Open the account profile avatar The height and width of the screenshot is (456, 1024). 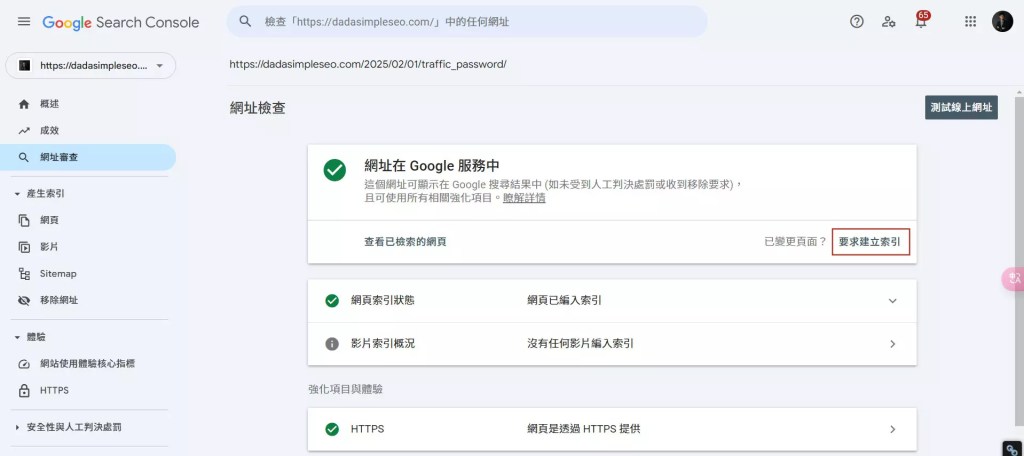1002,22
